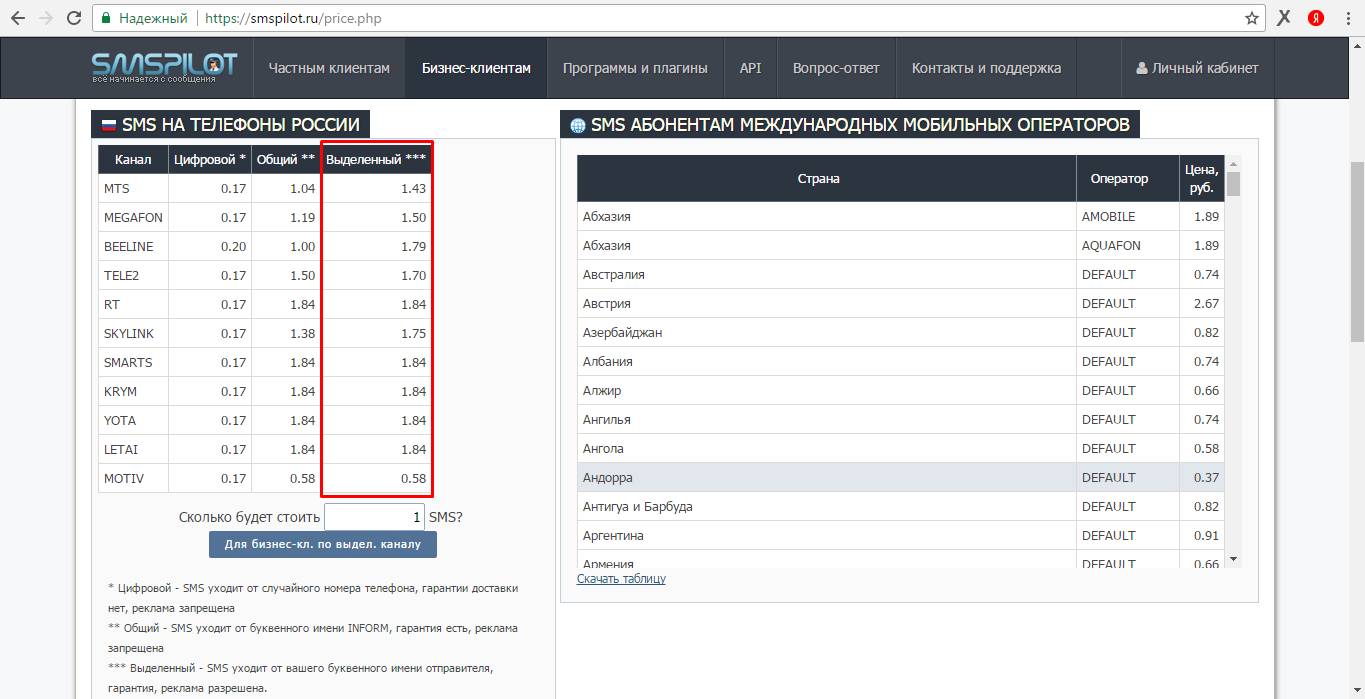Click the green secure lock icon
Viewport: 1365px width, 699px height.
pos(106,18)
